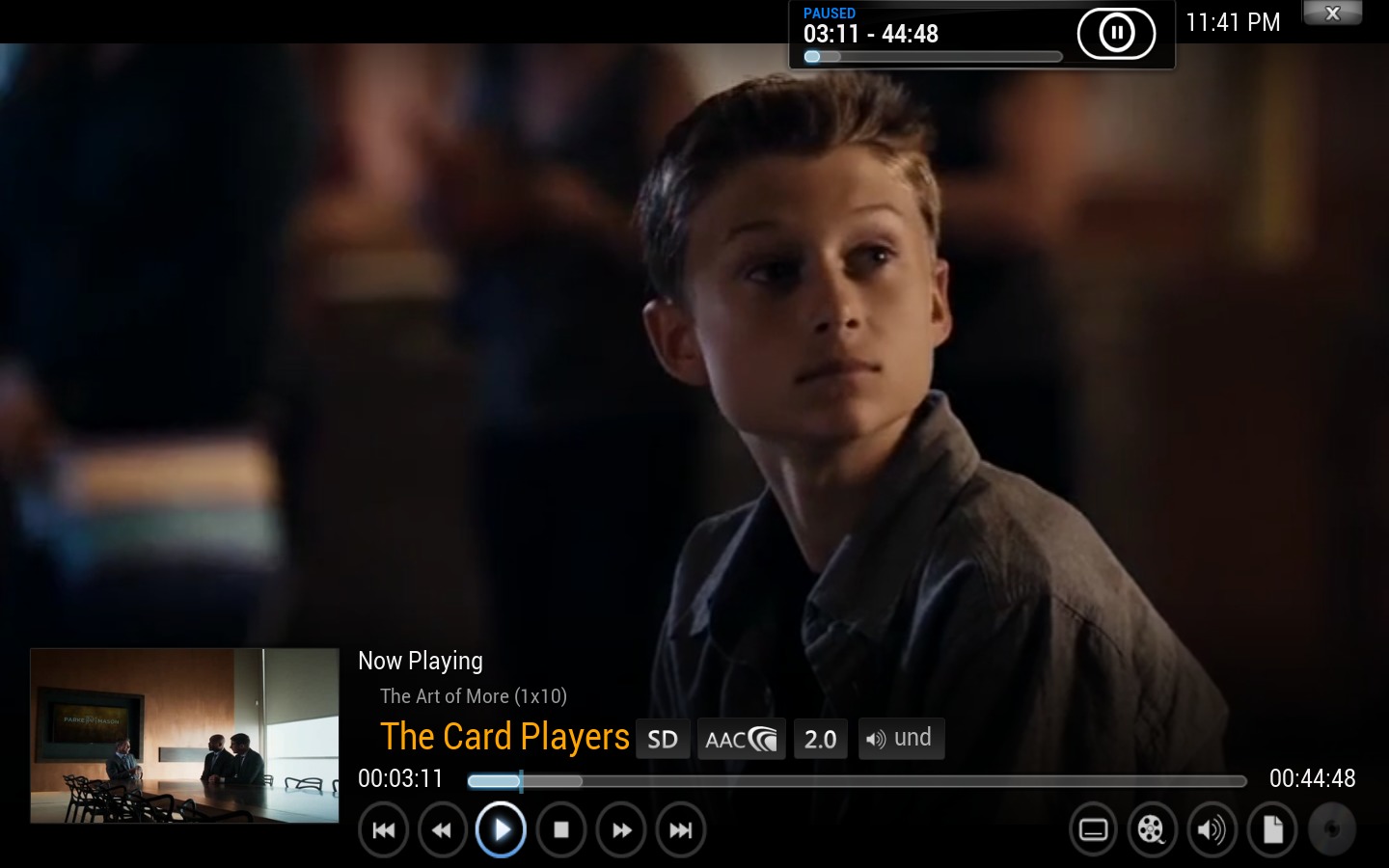Skip to the next item

(681, 829)
